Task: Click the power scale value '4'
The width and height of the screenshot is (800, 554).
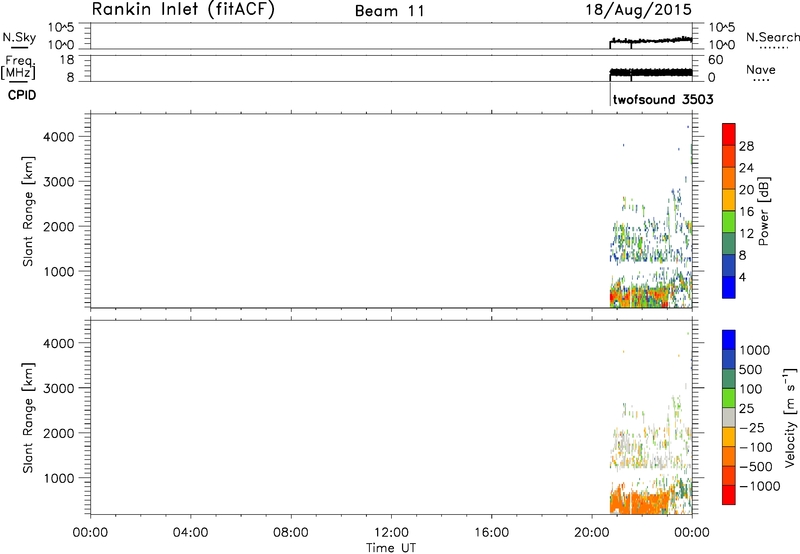Action: [x=742, y=278]
